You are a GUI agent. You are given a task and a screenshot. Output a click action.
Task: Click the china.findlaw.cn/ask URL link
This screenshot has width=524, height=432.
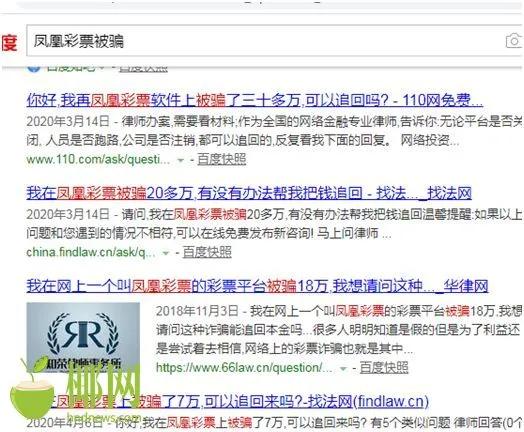tap(91, 252)
